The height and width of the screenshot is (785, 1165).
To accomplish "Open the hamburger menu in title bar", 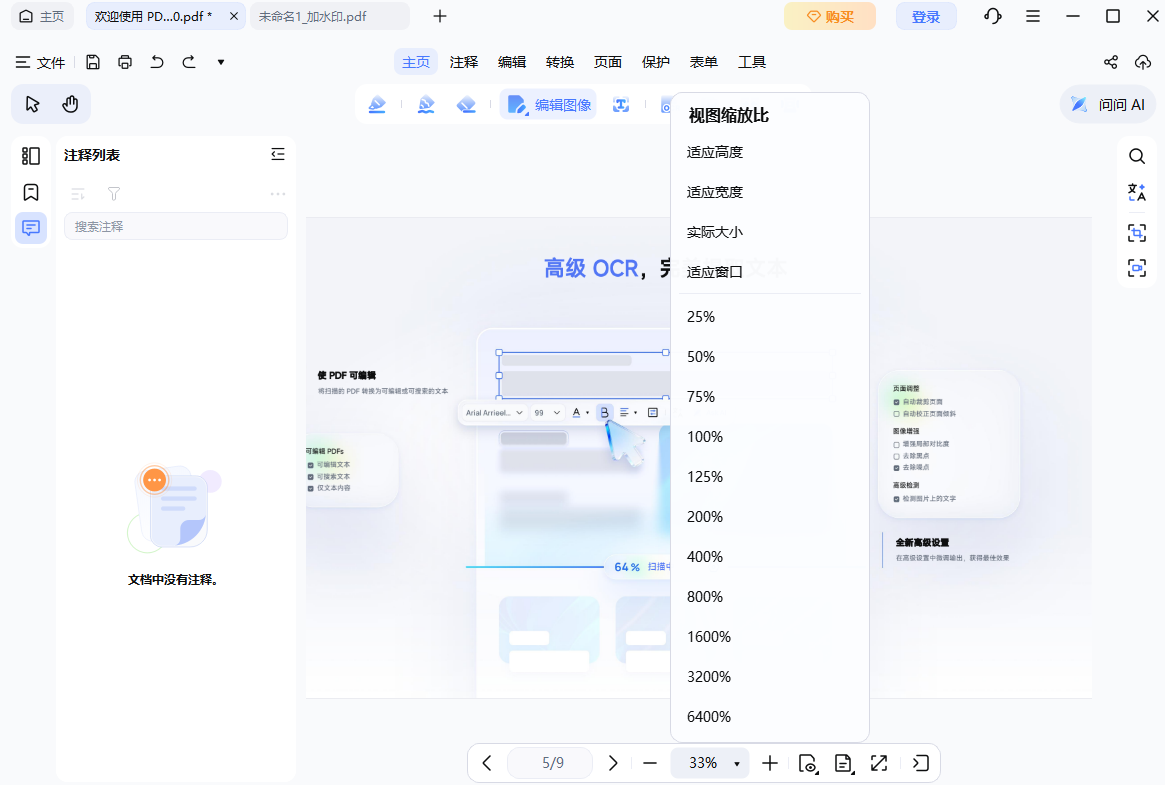I will 1033,16.
